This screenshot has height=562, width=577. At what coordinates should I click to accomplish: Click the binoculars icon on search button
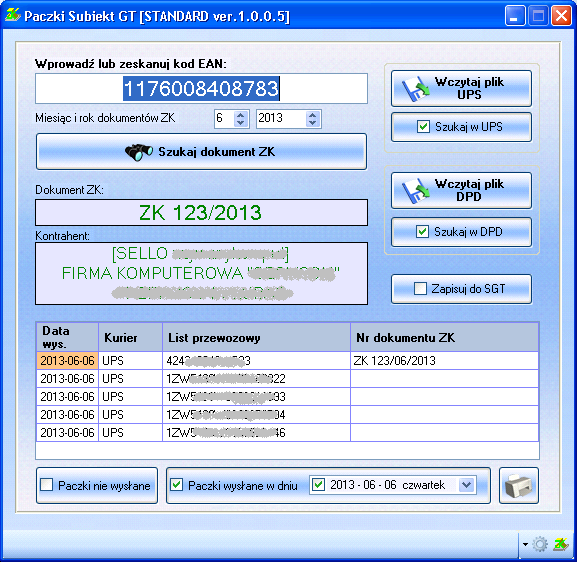[139, 152]
